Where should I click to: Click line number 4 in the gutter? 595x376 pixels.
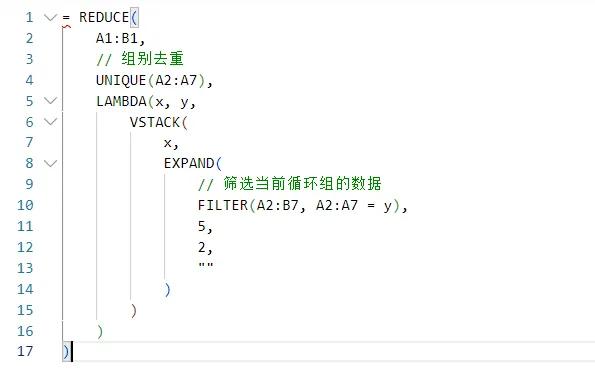(29, 80)
